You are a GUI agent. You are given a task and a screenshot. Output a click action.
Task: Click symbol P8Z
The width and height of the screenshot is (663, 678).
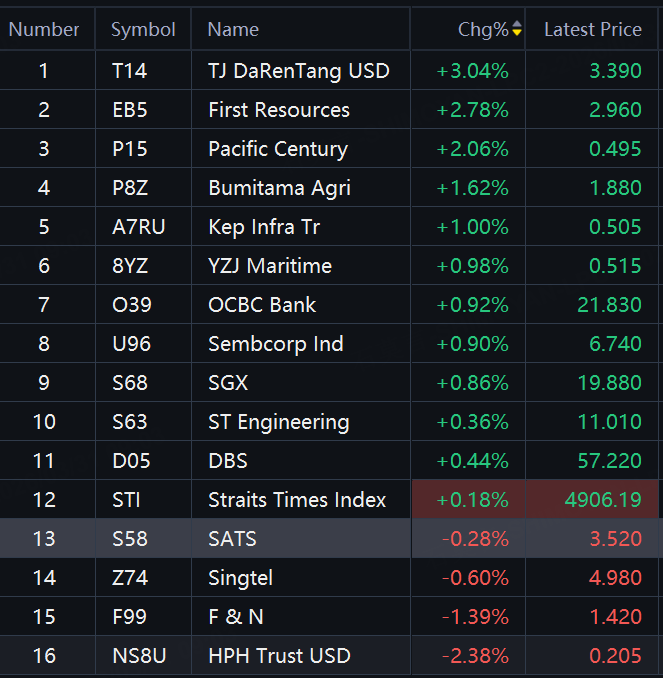(130, 188)
